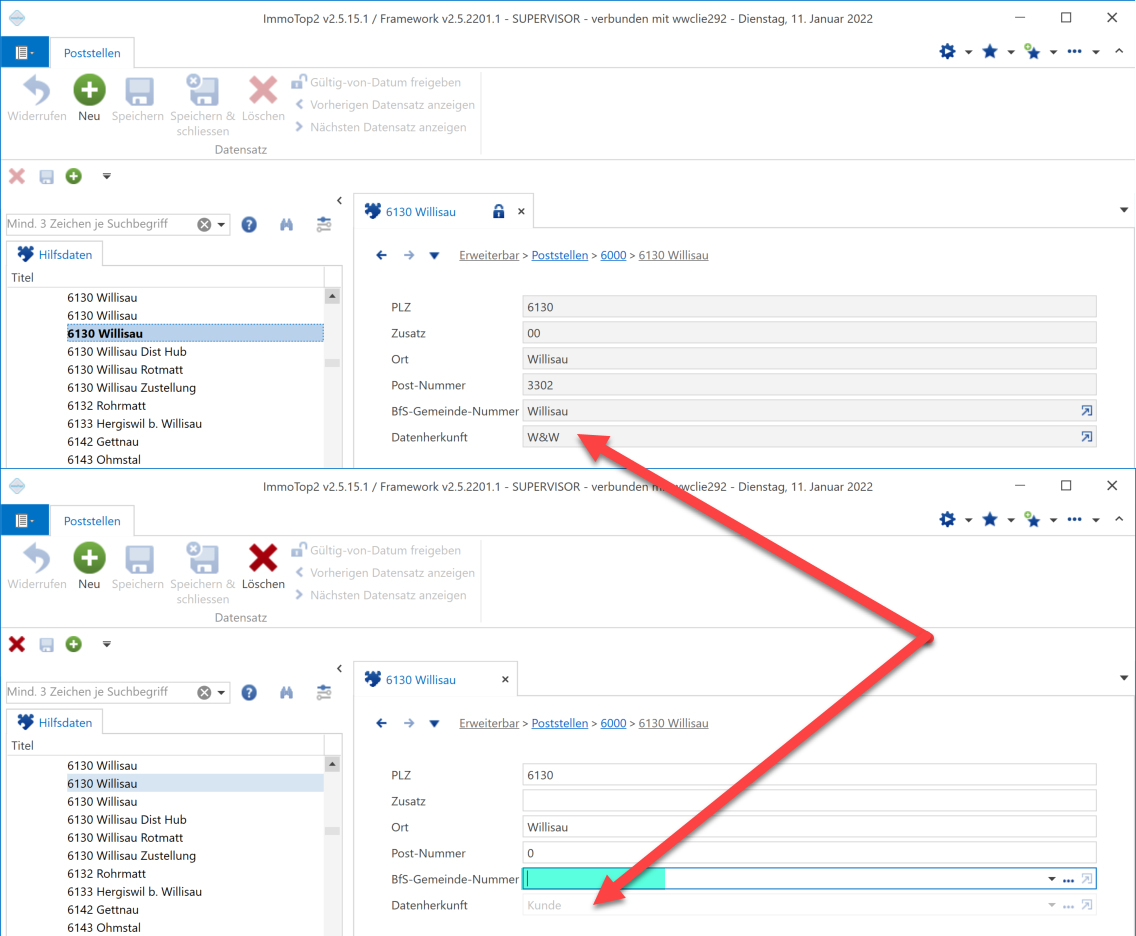Collapse the ribbon in lower window
Image resolution: width=1136 pixels, height=936 pixels.
pyautogui.click(x=1119, y=519)
